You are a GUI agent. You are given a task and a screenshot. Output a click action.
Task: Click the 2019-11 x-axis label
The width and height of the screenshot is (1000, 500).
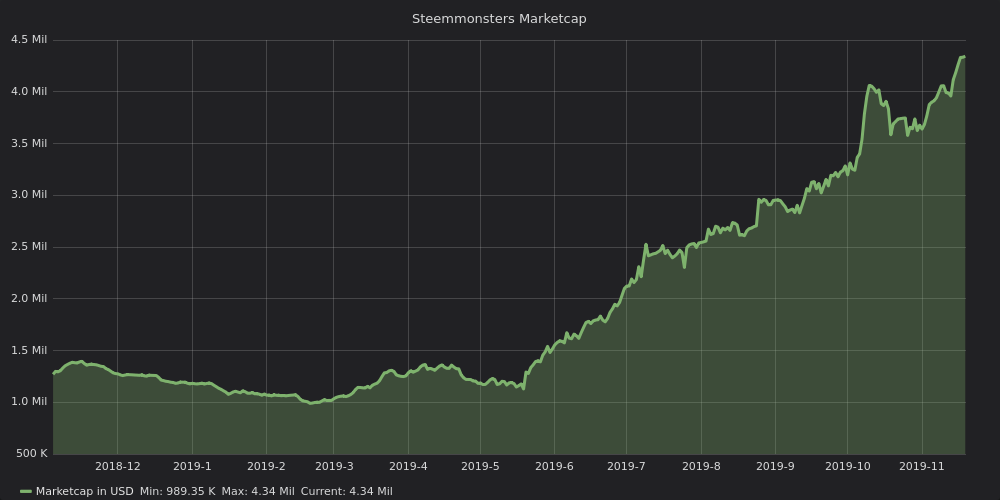(x=922, y=466)
